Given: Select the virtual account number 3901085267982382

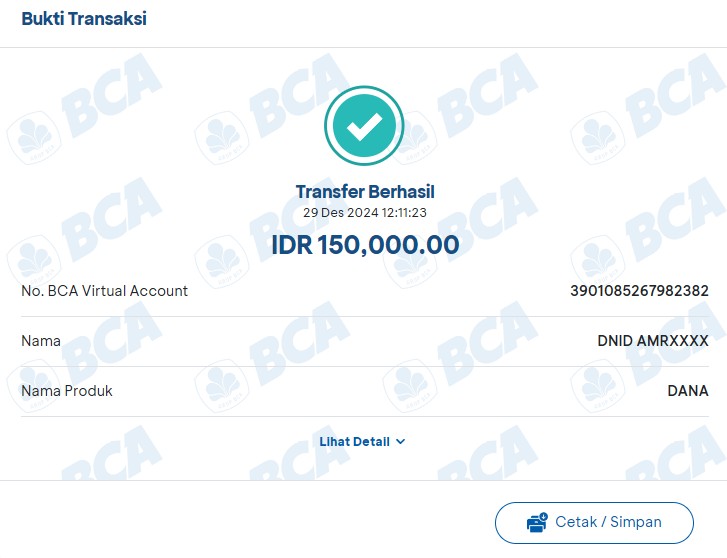Looking at the screenshot, I should point(639,291).
